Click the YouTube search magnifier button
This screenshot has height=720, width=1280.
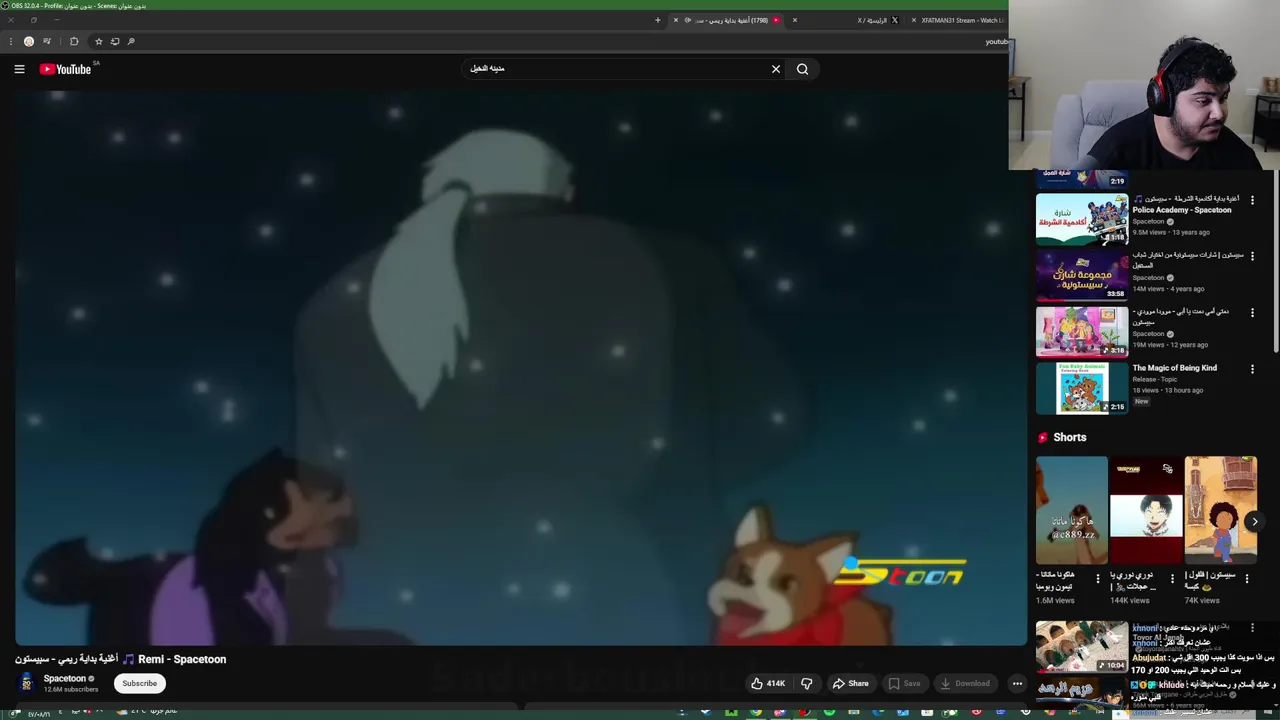802,69
